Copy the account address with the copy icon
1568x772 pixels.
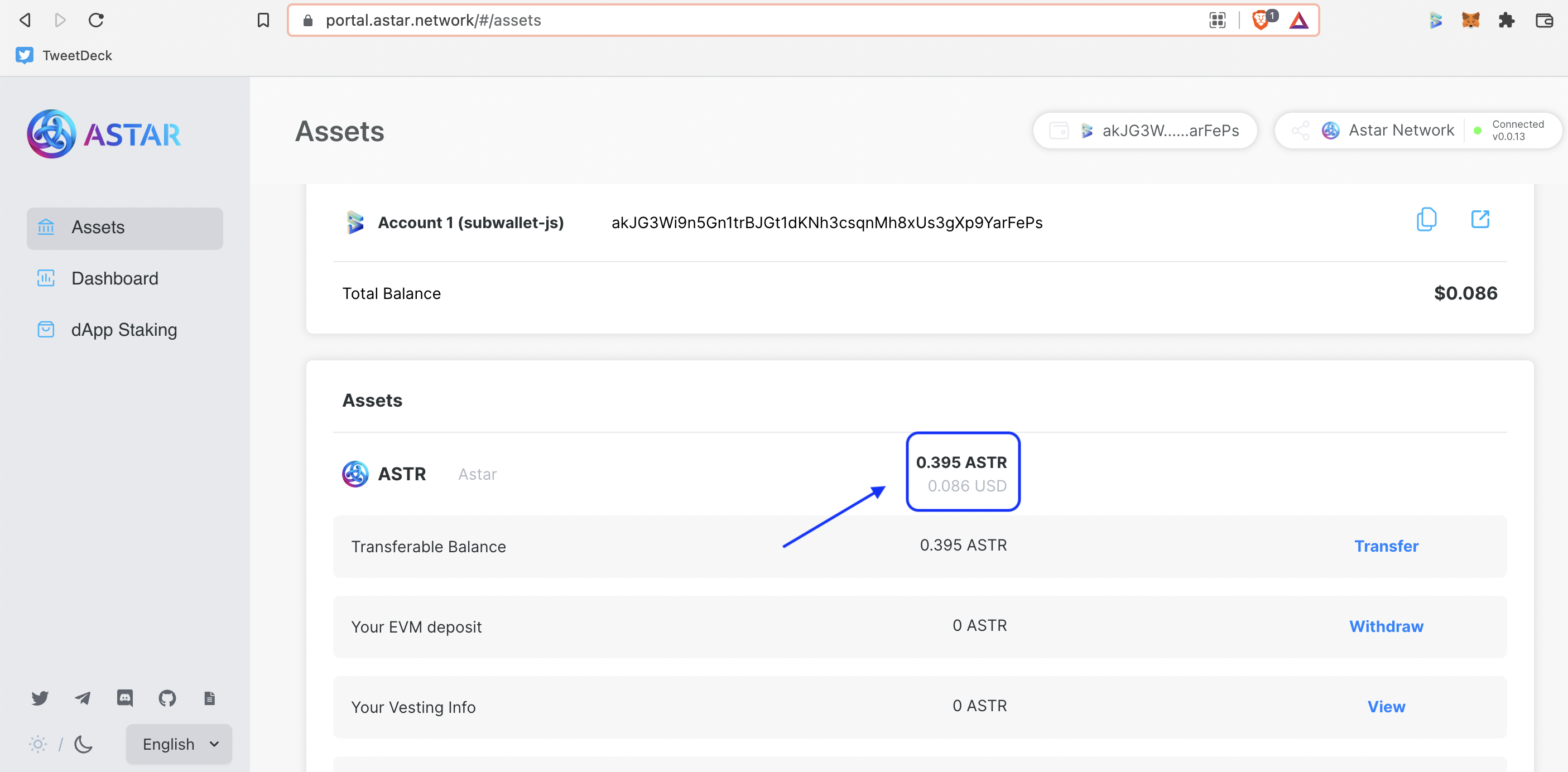tap(1427, 220)
